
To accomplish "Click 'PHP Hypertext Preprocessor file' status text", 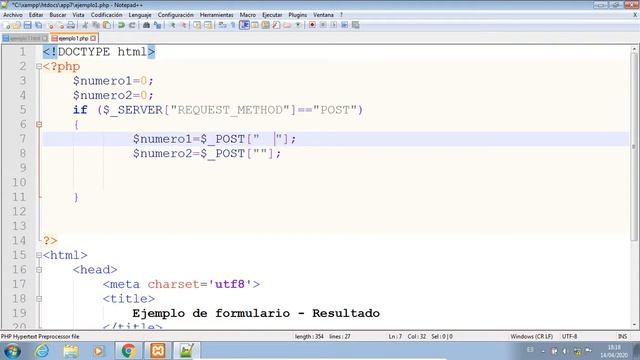I will click(40, 336).
